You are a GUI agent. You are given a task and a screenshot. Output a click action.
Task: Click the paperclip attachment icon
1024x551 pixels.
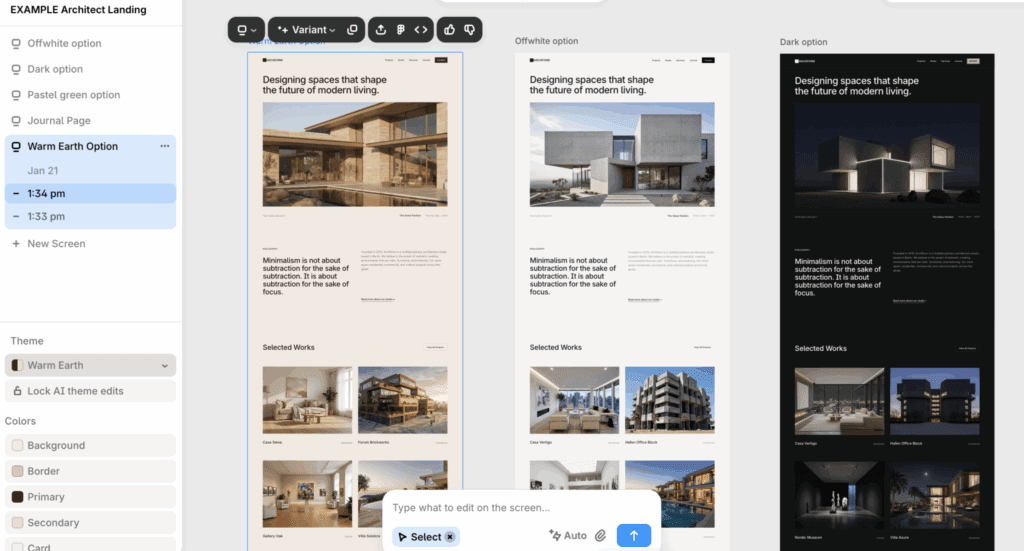coord(600,536)
